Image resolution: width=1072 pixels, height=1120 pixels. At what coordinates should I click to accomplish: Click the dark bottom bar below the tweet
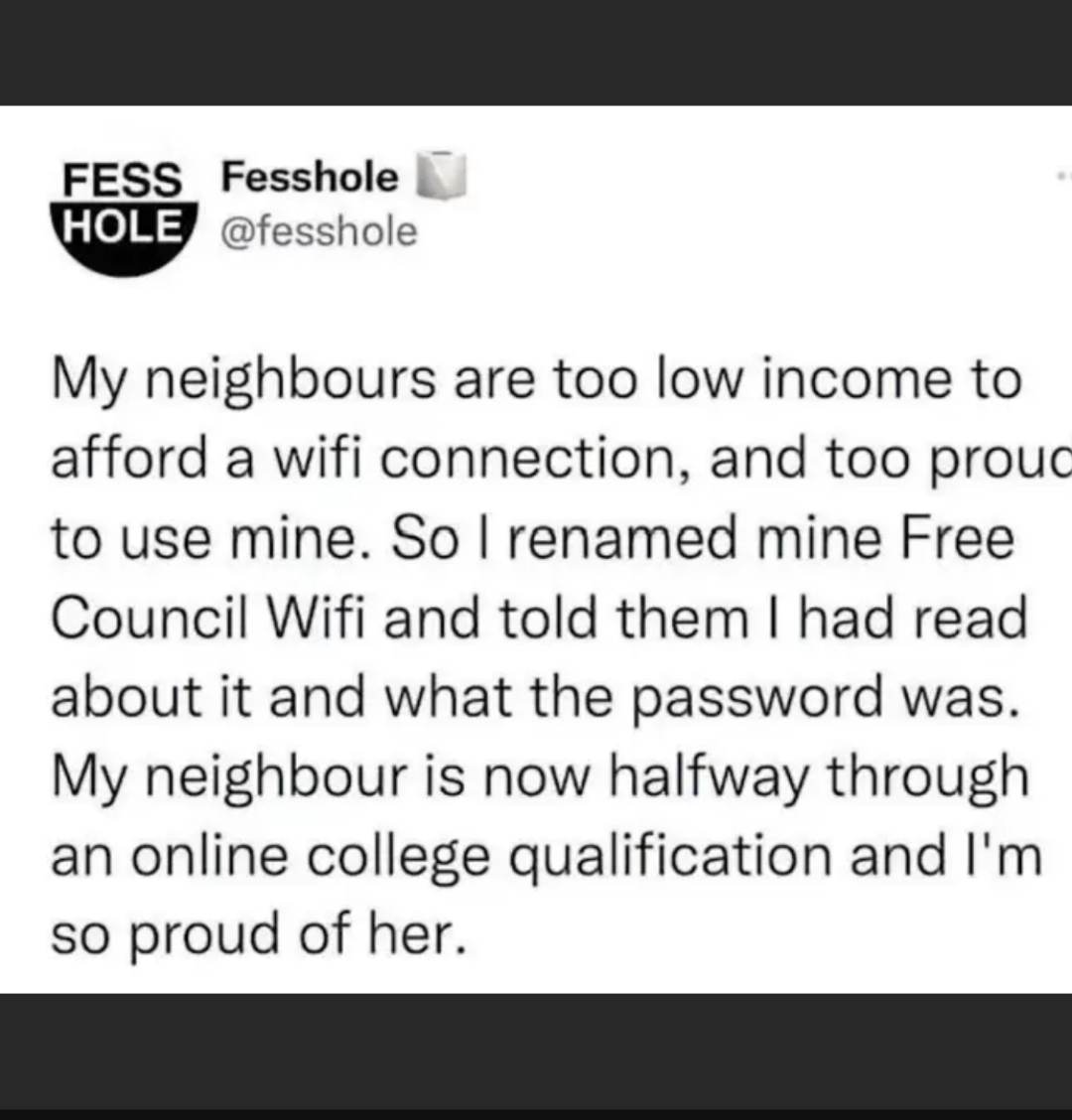pyautogui.click(x=536, y=1050)
